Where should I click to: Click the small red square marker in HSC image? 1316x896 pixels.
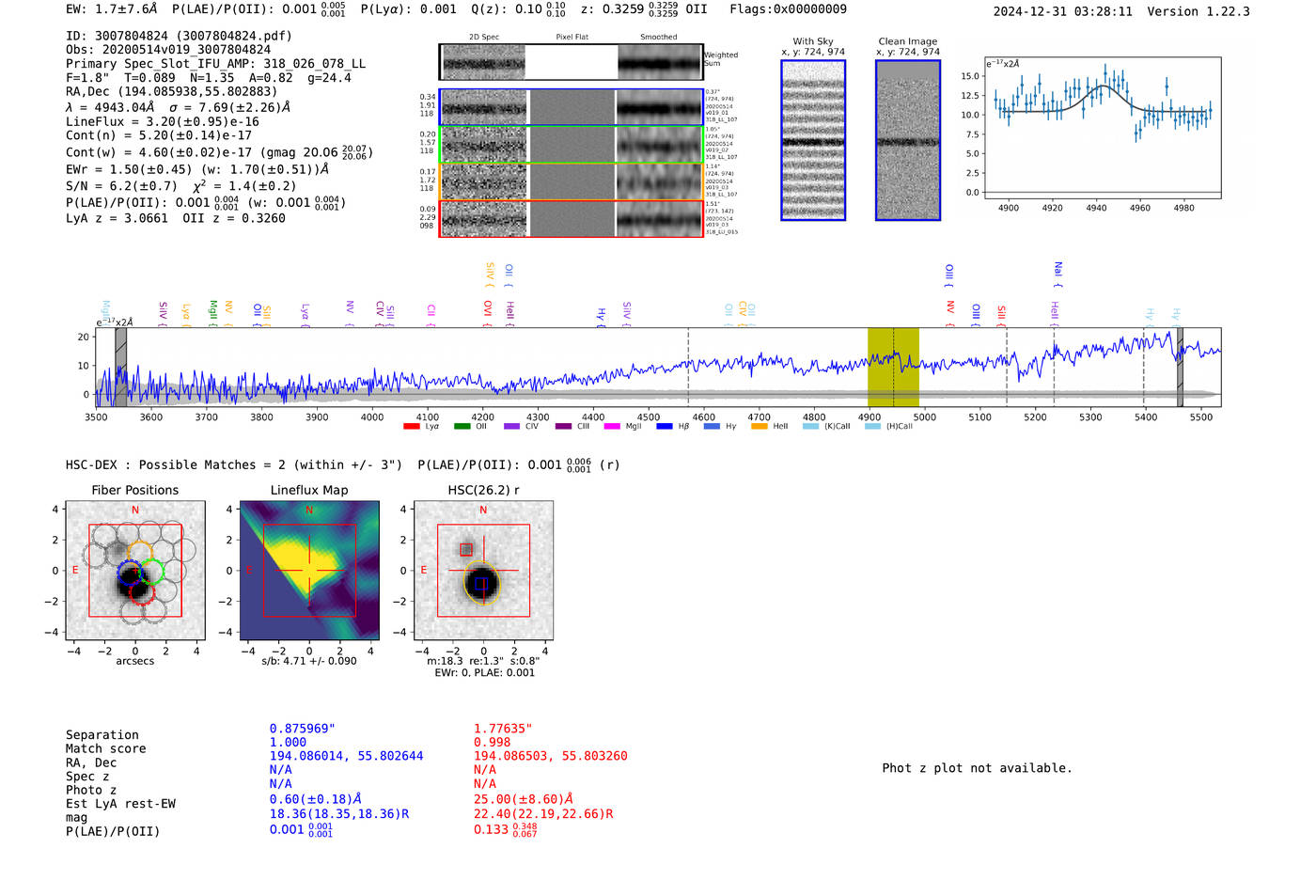(x=466, y=549)
